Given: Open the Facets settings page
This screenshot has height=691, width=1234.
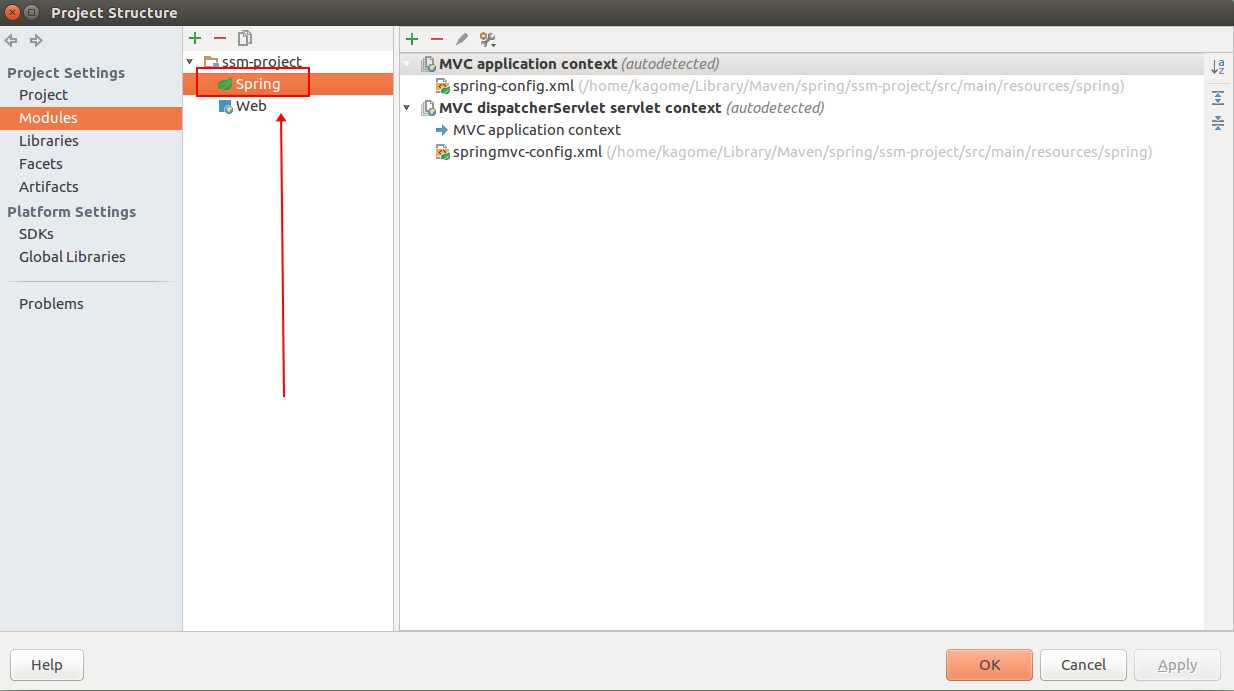Looking at the screenshot, I should tap(41, 164).
